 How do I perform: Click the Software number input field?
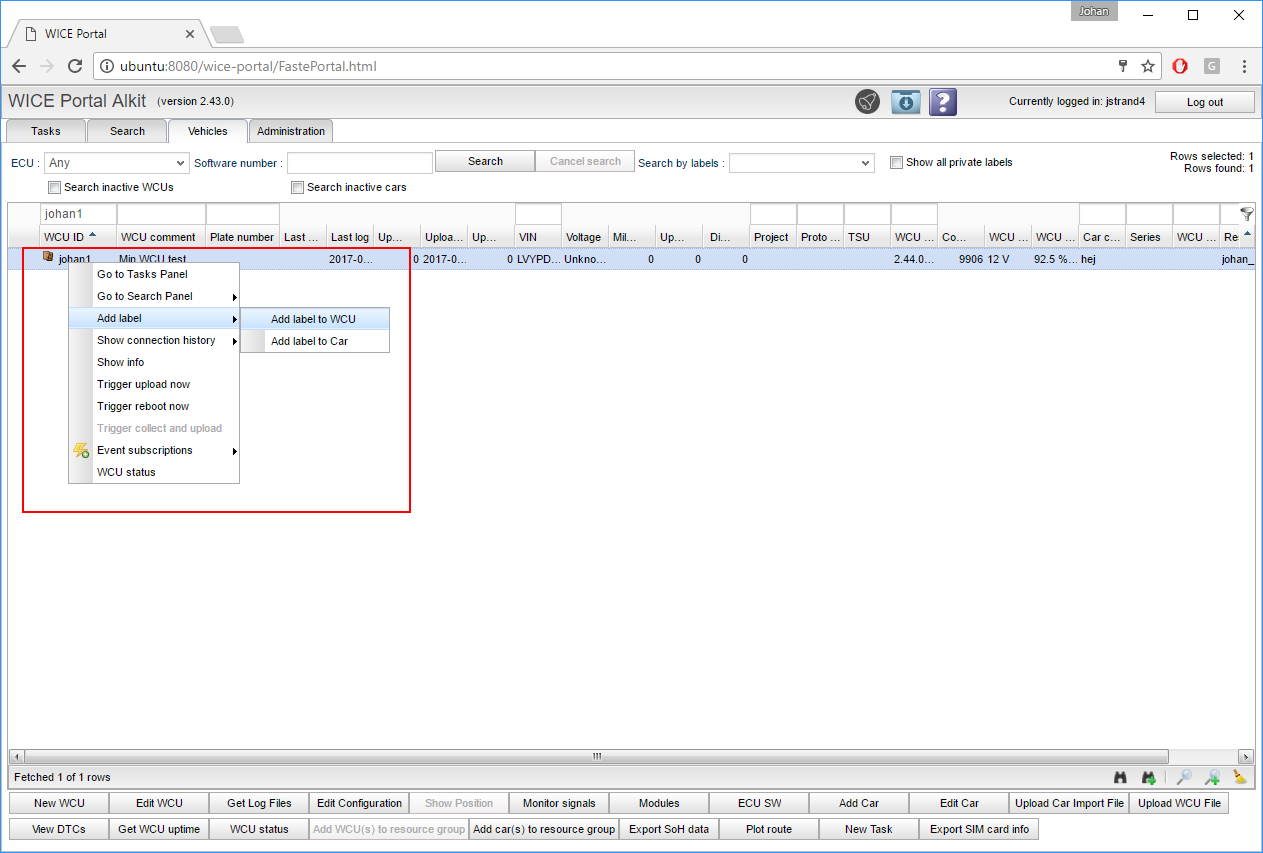[359, 163]
